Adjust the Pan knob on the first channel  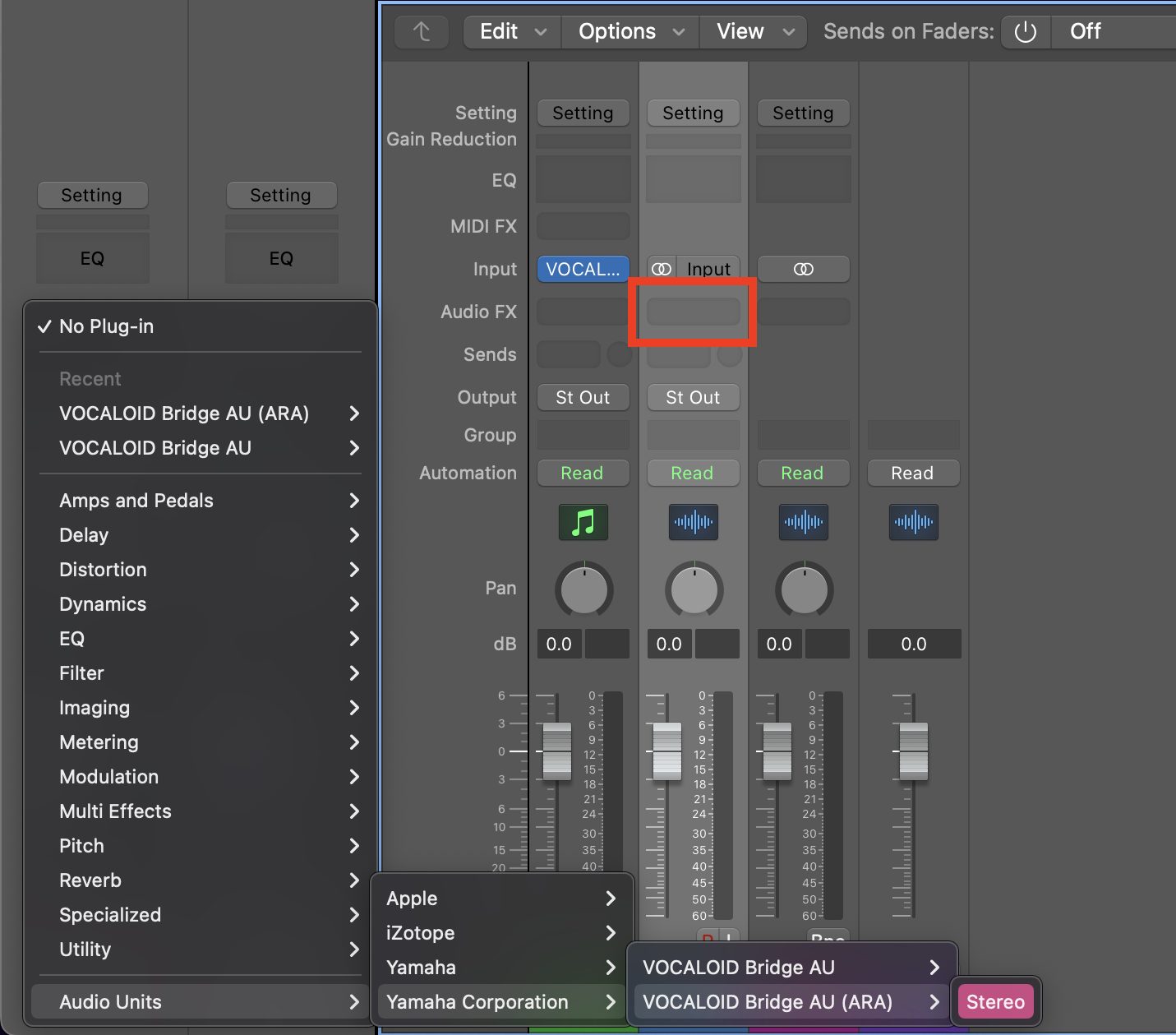(583, 589)
